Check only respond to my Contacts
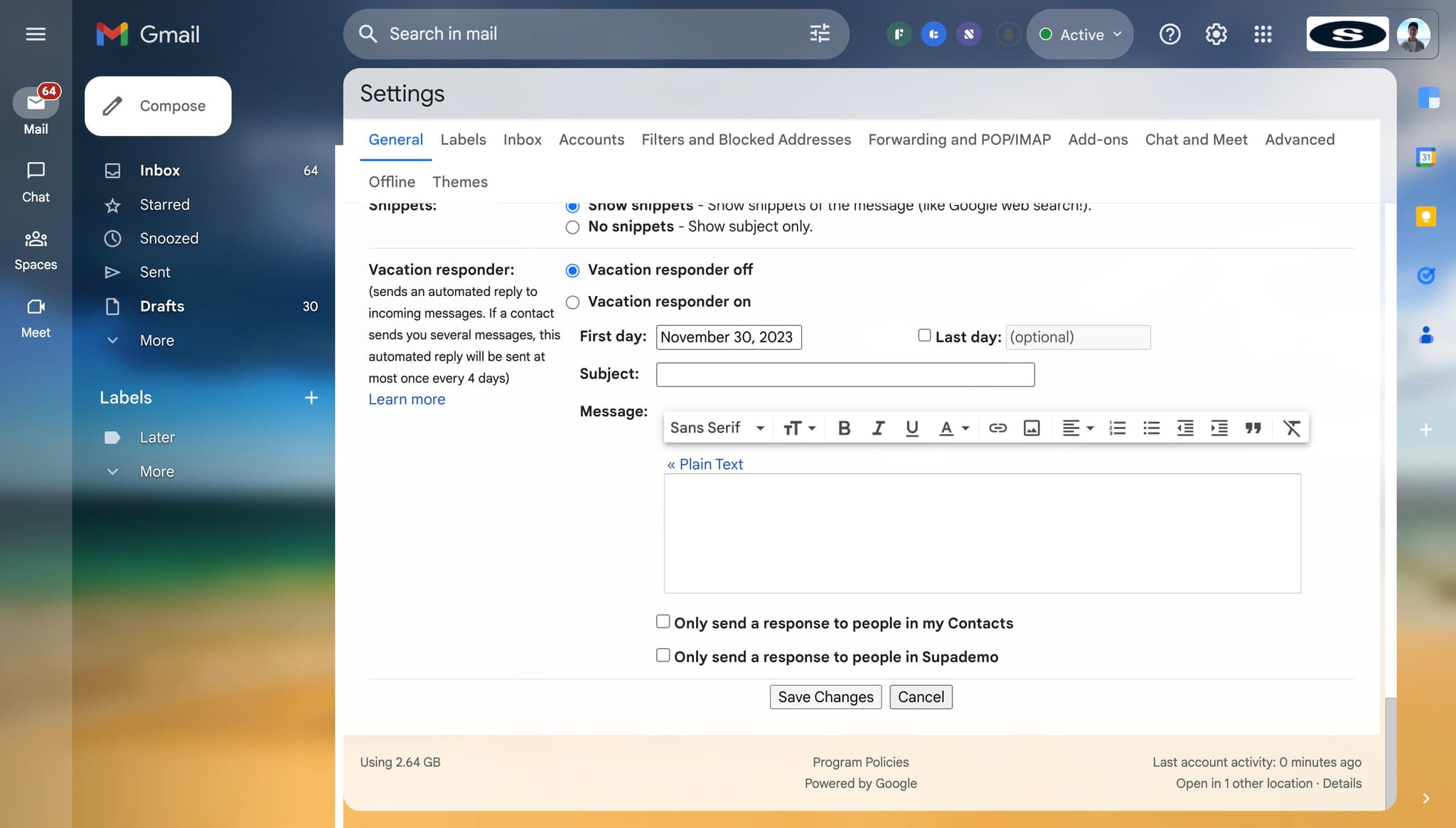 click(x=663, y=622)
